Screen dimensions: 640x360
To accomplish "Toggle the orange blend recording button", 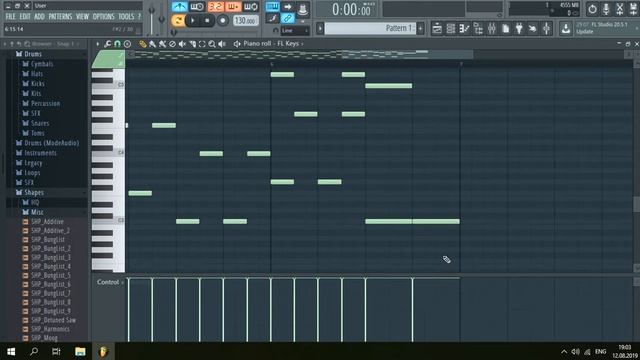I will pos(233,7).
